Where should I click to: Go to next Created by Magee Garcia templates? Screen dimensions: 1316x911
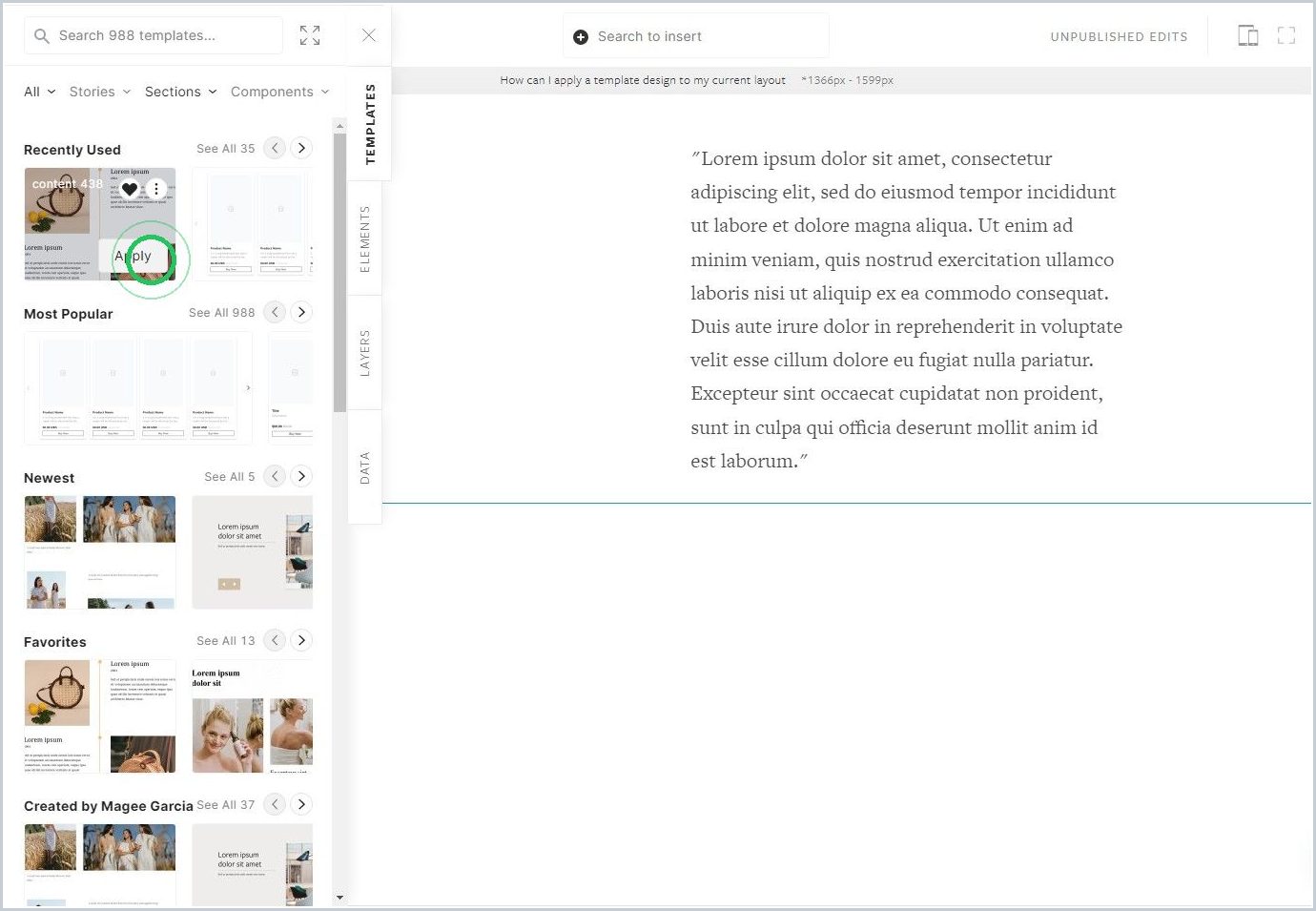(x=301, y=804)
